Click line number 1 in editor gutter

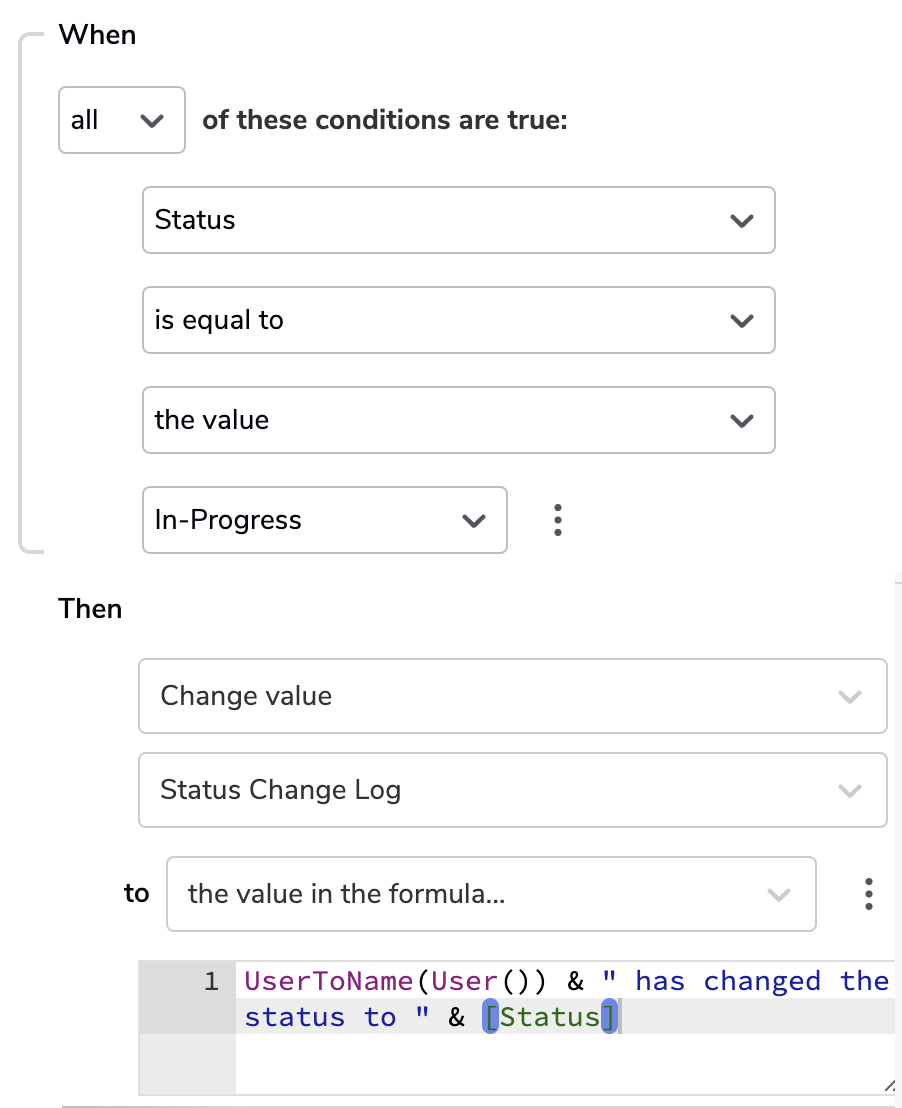211,981
